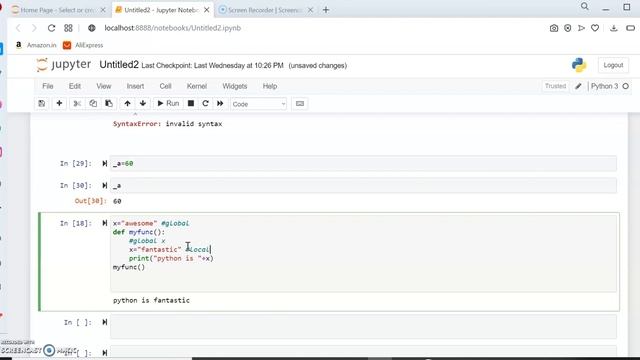Restart kernel and rerun all with fast-forward icon
Screen dimensions: 640x360
[x=220, y=104]
